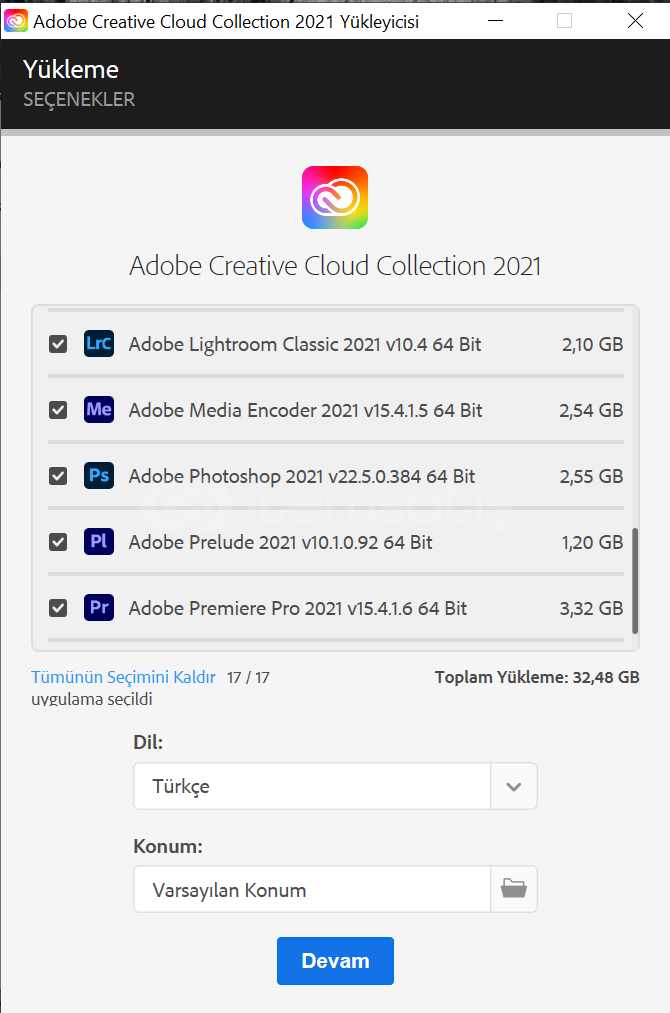This screenshot has height=1013, width=670.
Task: Click the application list scrollbar thumb
Action: tap(635, 581)
